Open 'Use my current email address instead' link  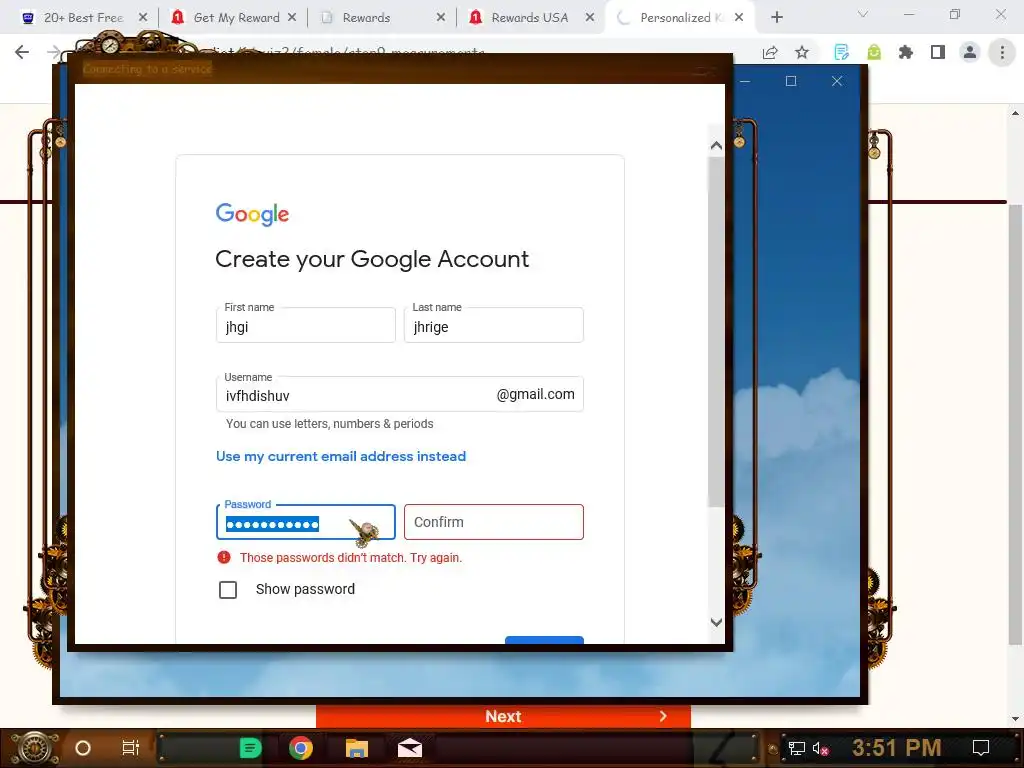coord(341,456)
